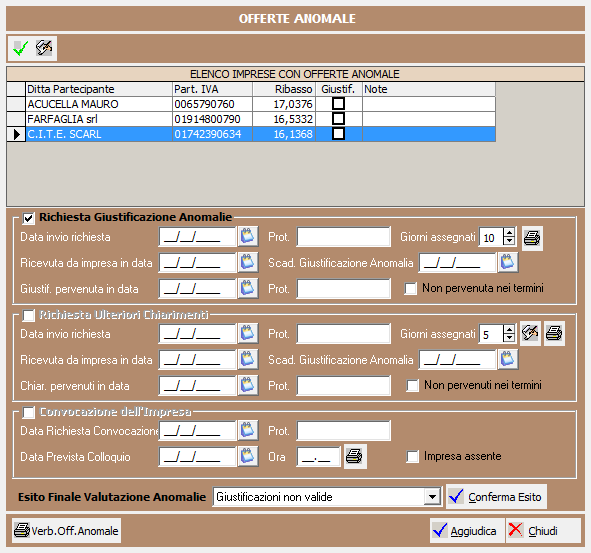591x553 pixels.
Task: Check Impresa assente option
Action: (x=412, y=456)
